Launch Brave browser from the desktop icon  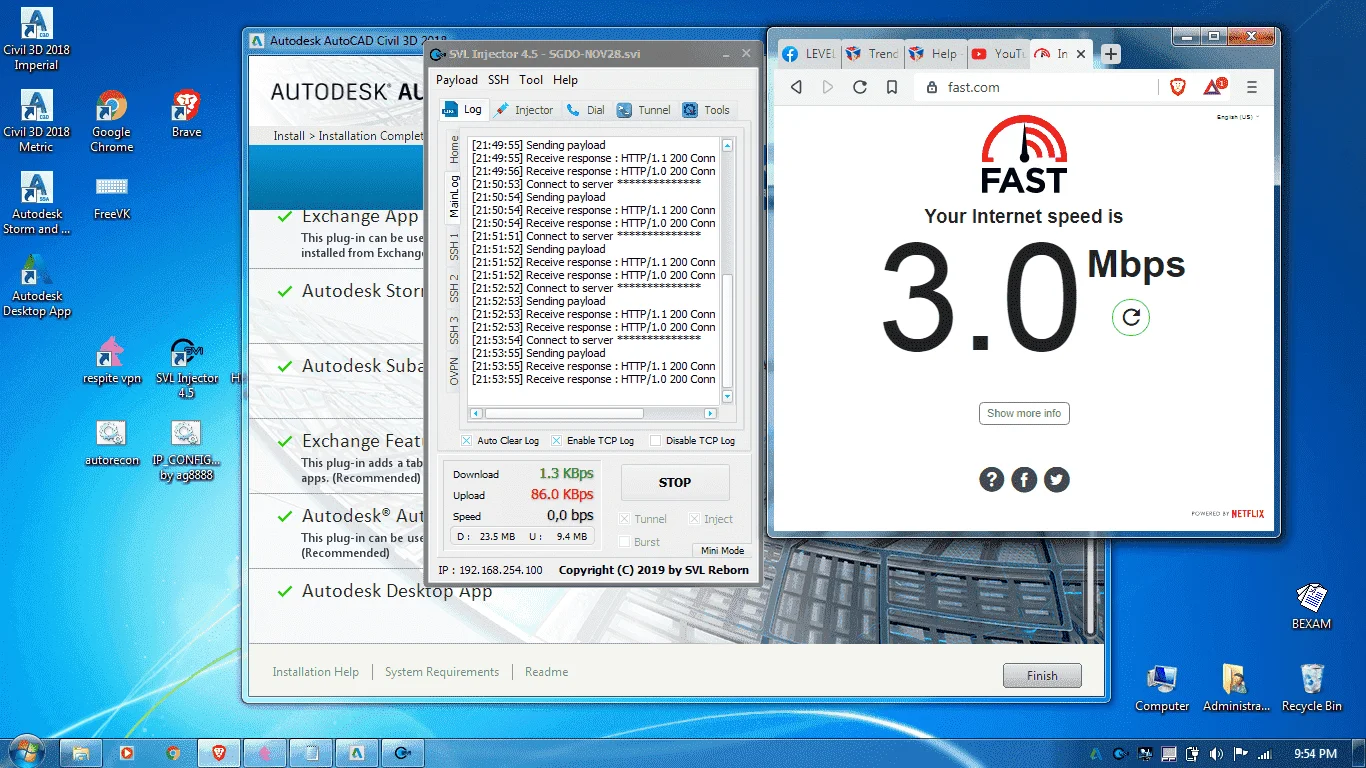186,114
